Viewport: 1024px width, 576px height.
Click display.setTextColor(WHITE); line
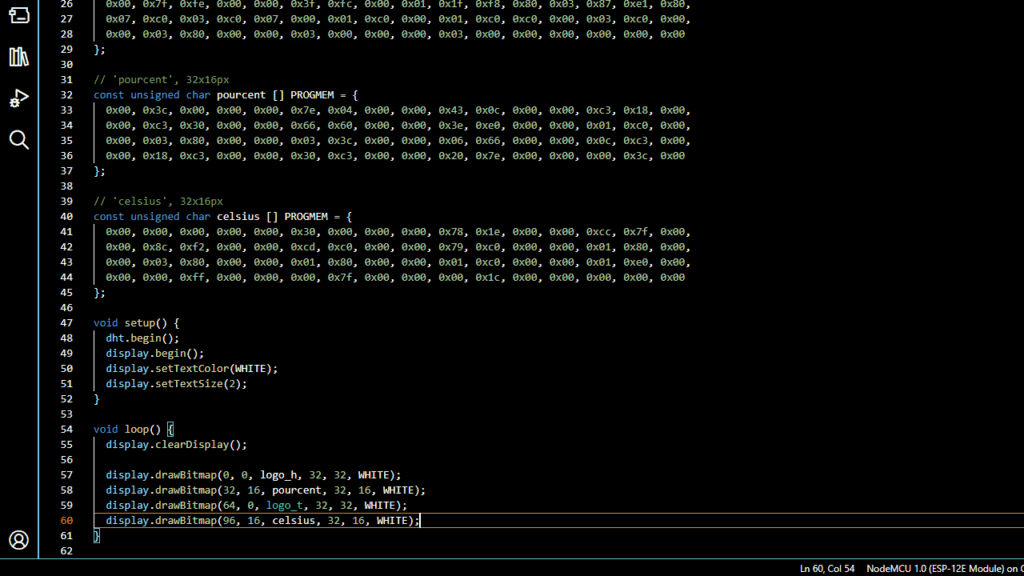pos(192,368)
